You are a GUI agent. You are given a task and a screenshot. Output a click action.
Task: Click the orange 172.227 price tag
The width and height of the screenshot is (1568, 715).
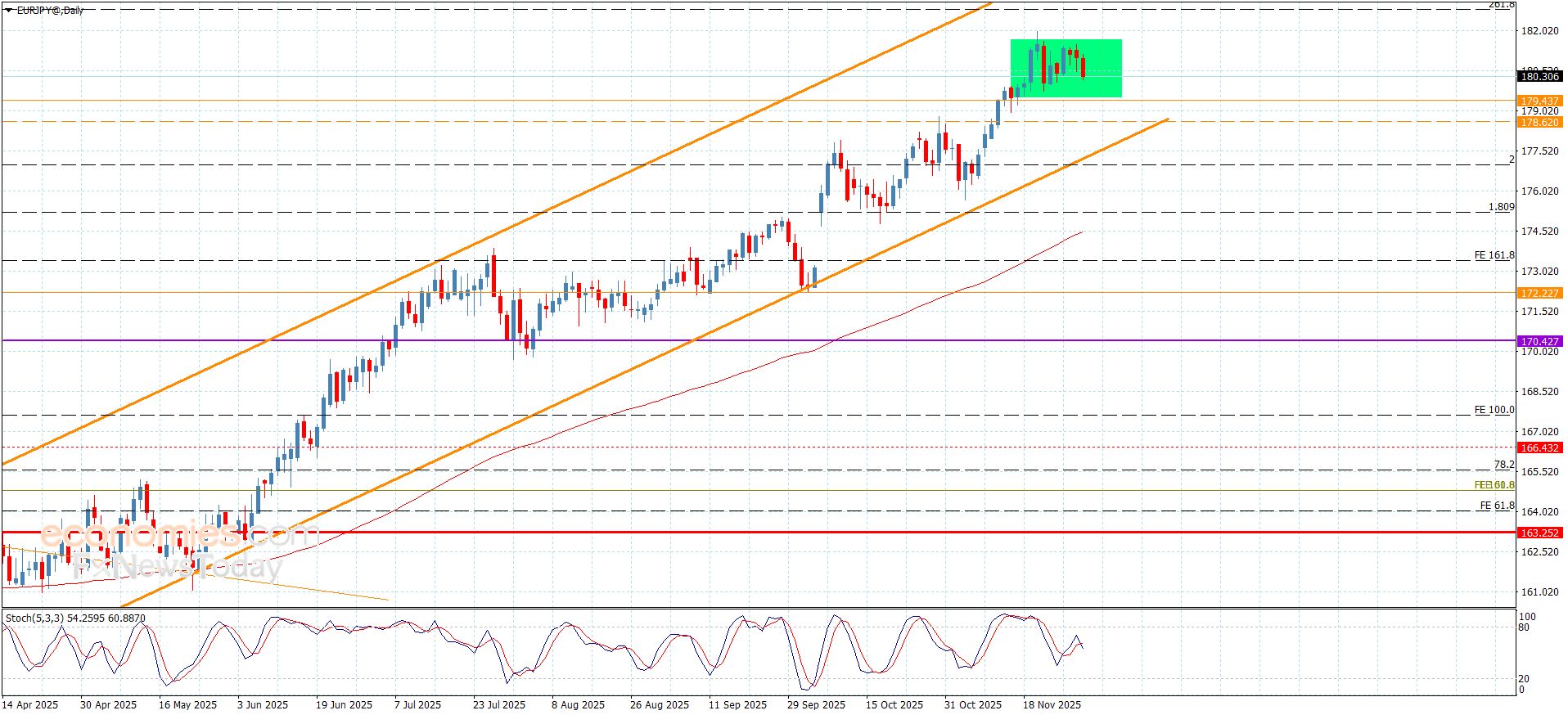1539,293
